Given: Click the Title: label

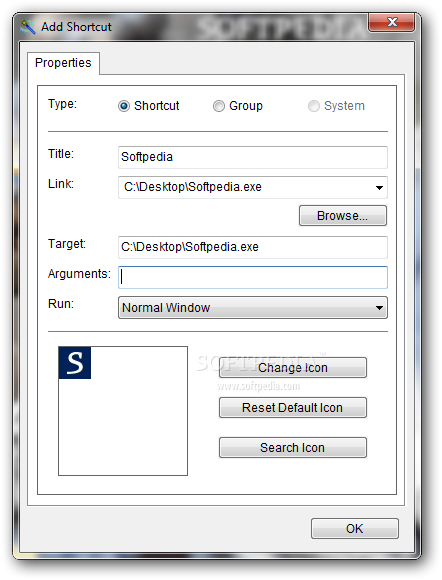Looking at the screenshot, I should pos(61,154).
